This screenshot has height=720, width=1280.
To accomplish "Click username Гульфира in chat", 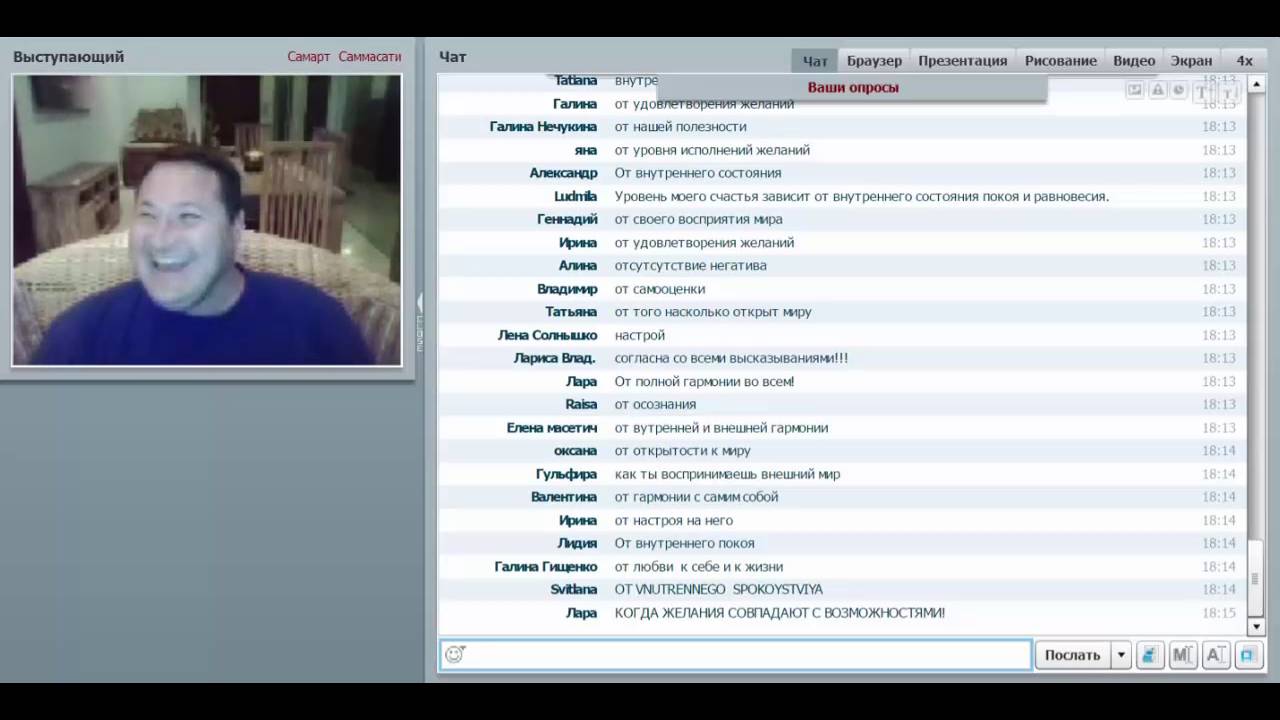I will [x=566, y=474].
